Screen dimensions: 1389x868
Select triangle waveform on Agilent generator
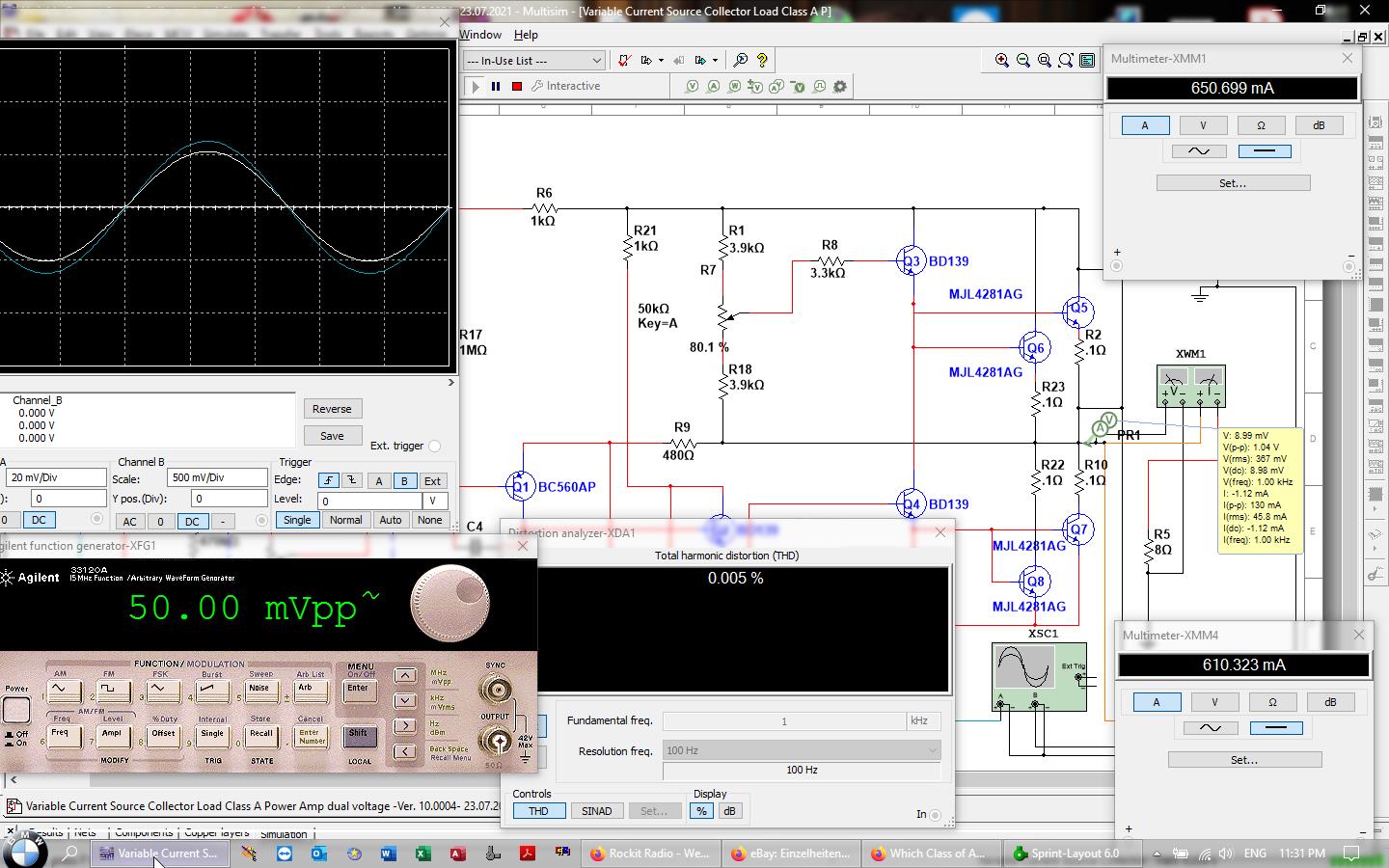[x=163, y=691]
